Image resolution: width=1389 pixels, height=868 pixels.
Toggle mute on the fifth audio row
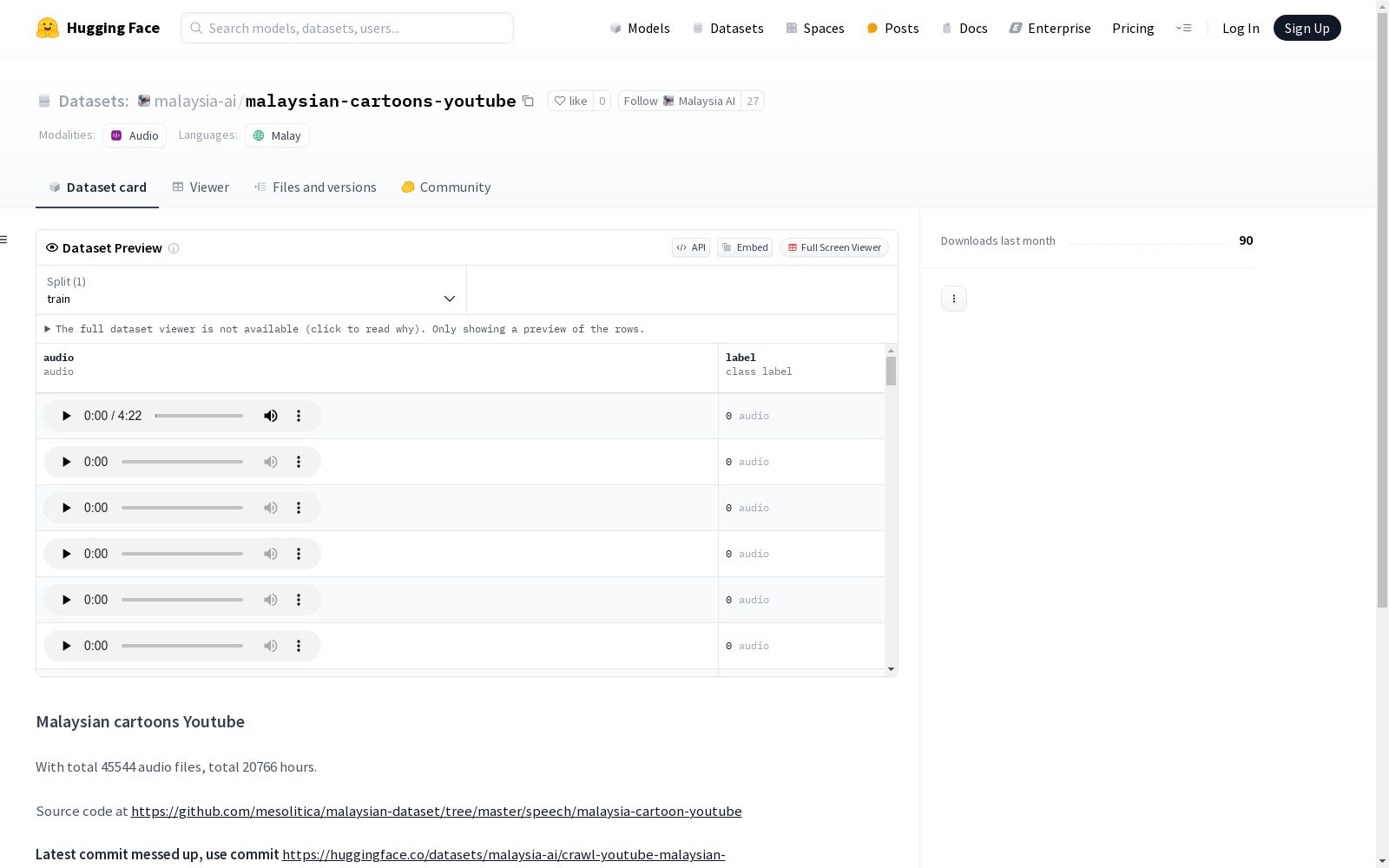tap(271, 600)
